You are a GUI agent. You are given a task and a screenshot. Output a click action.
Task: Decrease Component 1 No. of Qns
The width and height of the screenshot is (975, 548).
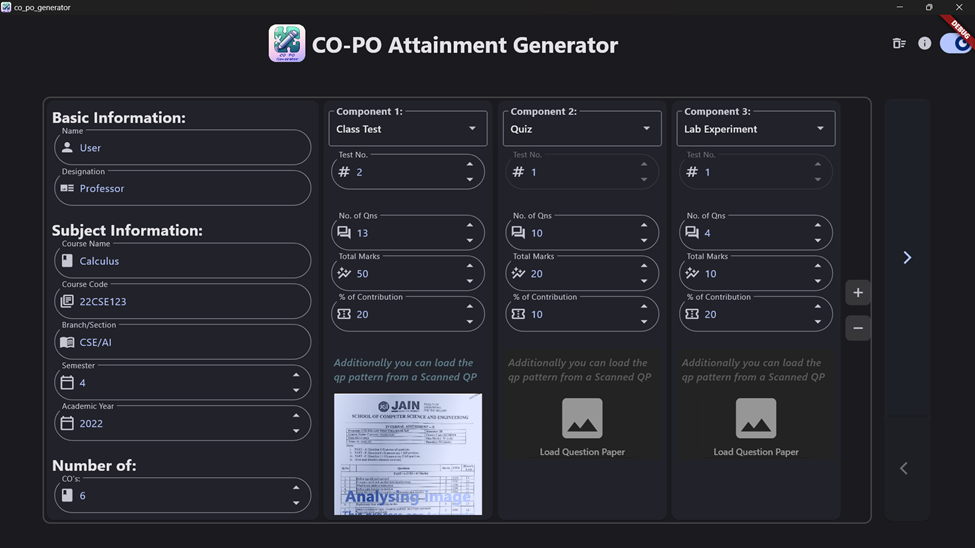click(469, 241)
